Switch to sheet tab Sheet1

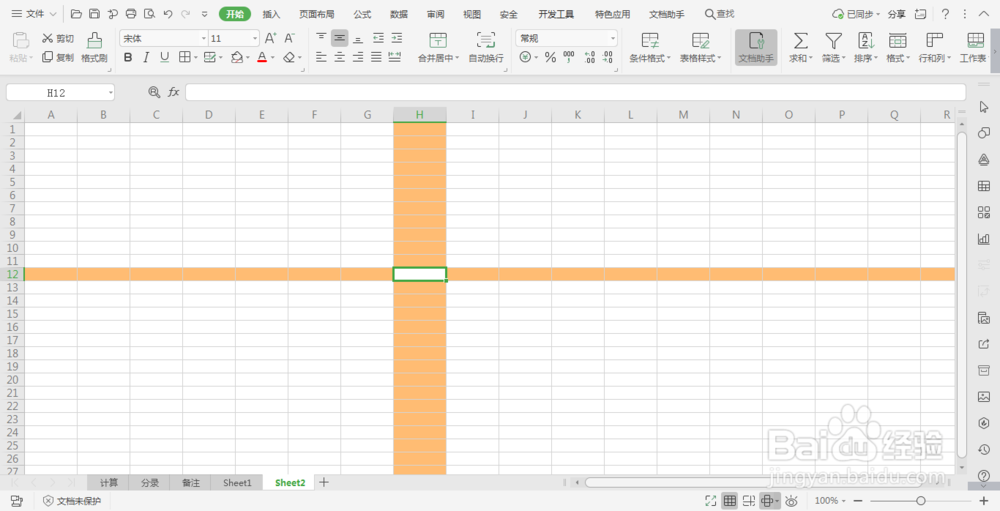pyautogui.click(x=237, y=483)
